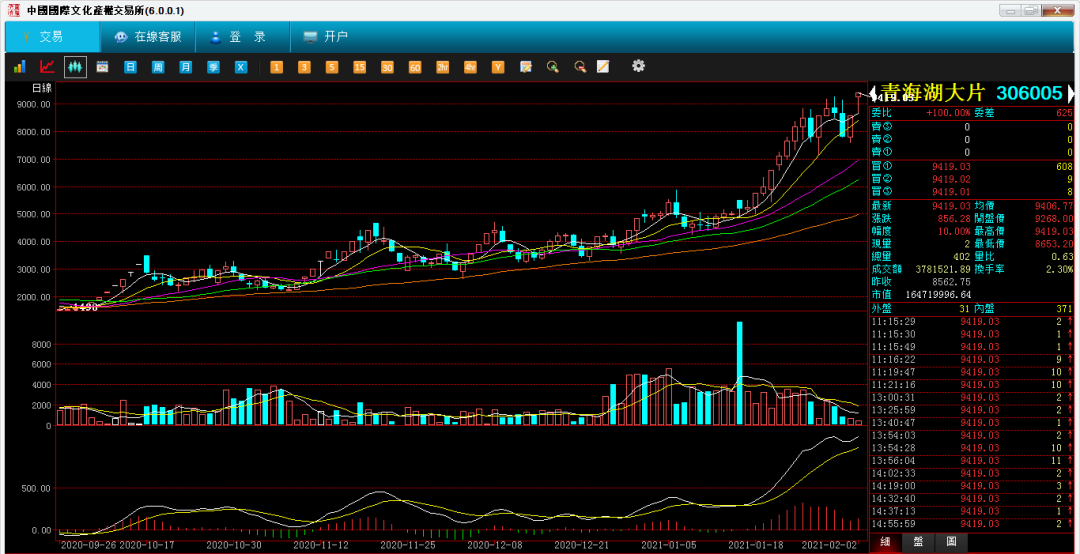
Task: Open 在線客服 online customer service
Action: point(147,37)
